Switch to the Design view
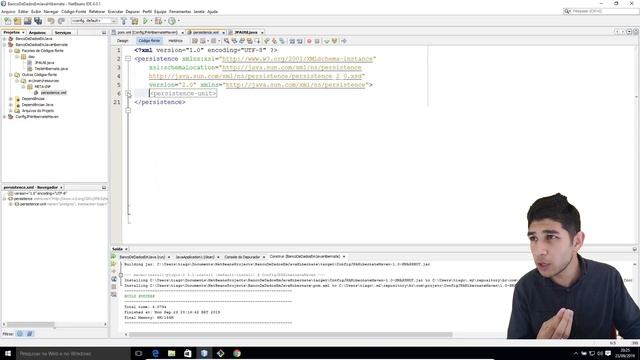The image size is (640, 360). click(122, 41)
